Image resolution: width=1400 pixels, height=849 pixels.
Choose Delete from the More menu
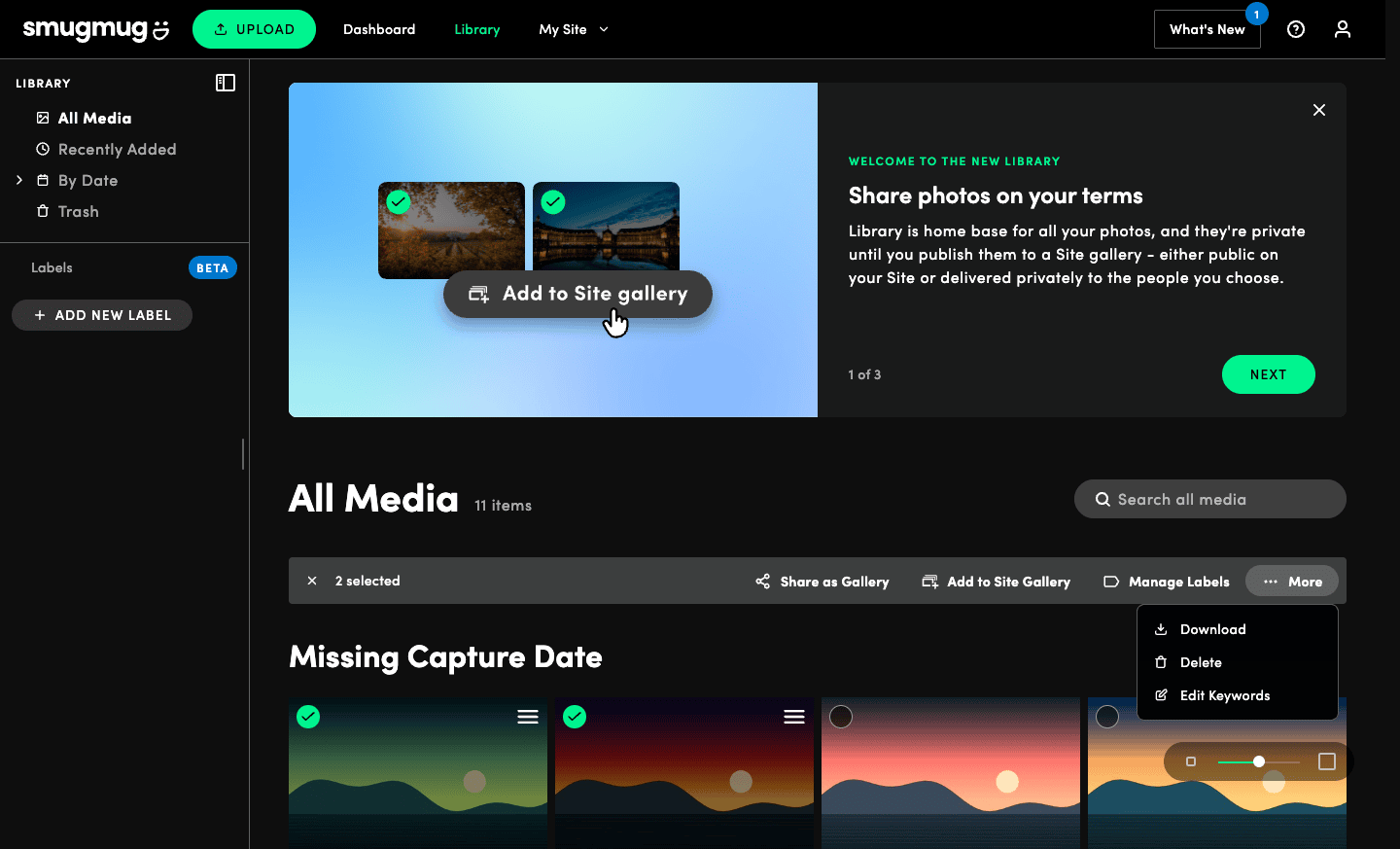[x=1238, y=662]
